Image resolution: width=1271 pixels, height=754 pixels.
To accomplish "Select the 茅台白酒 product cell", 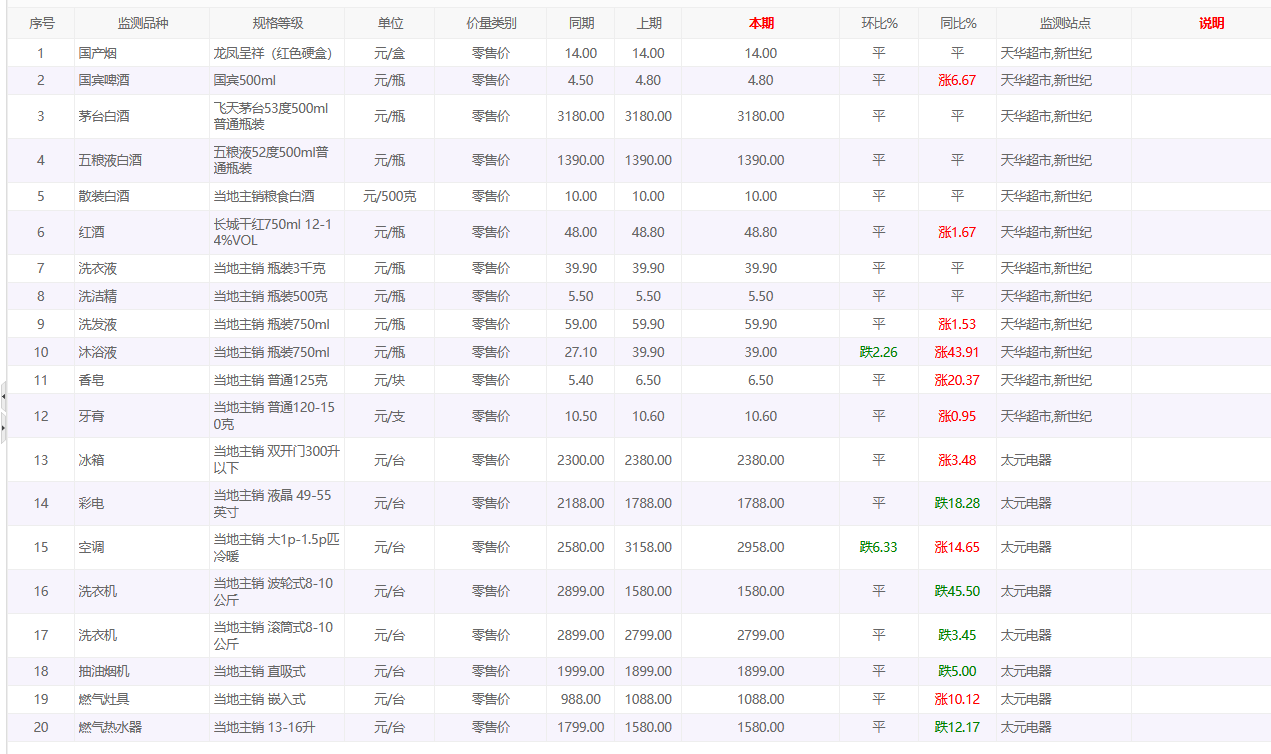I will pyautogui.click(x=142, y=116).
